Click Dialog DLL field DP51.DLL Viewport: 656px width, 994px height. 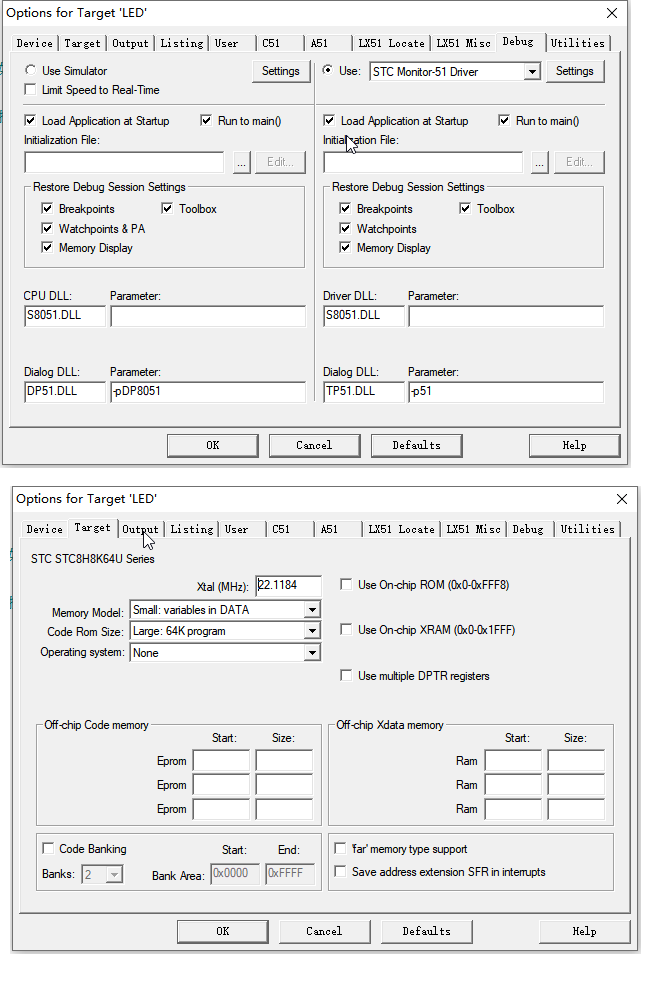65,392
